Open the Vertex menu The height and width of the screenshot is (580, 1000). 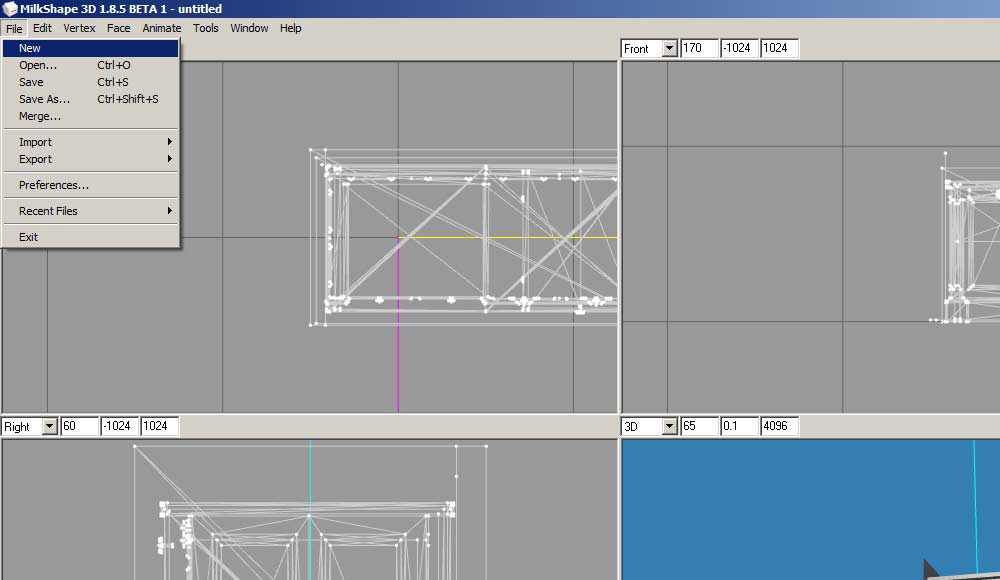[79, 28]
